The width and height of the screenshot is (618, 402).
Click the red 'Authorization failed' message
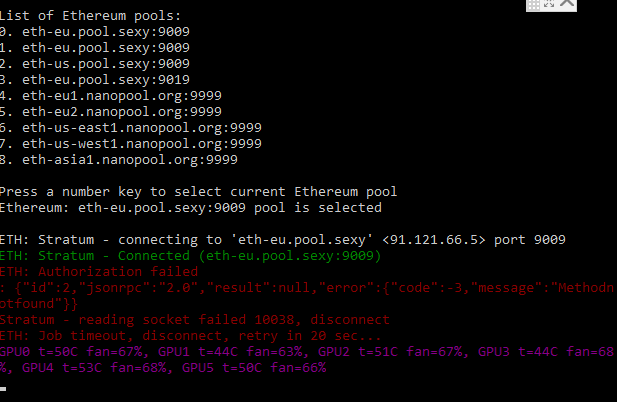(99, 272)
